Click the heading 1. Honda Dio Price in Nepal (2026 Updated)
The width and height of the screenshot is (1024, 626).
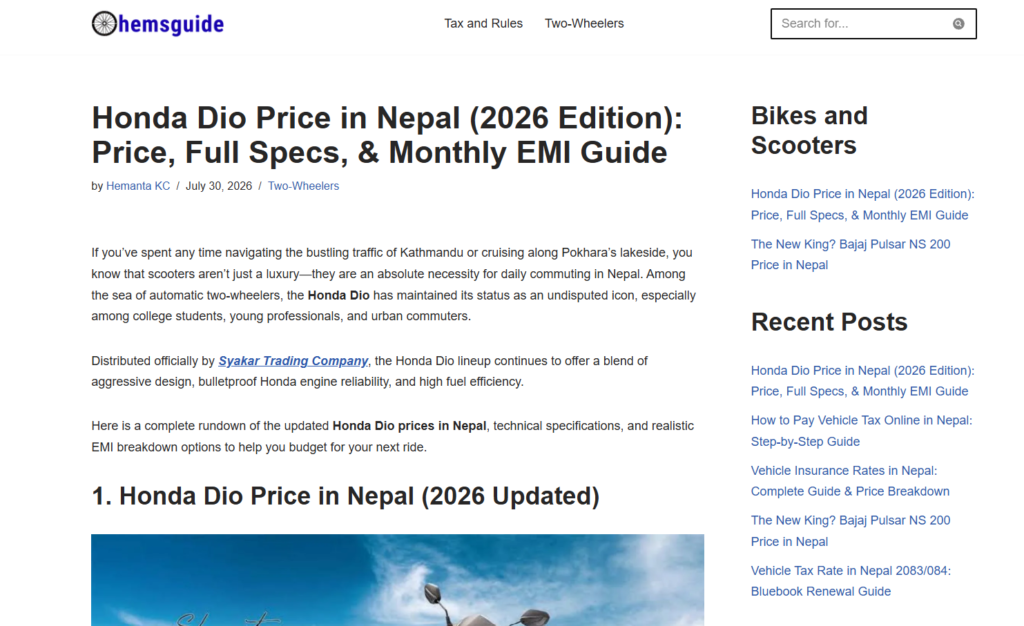(345, 496)
